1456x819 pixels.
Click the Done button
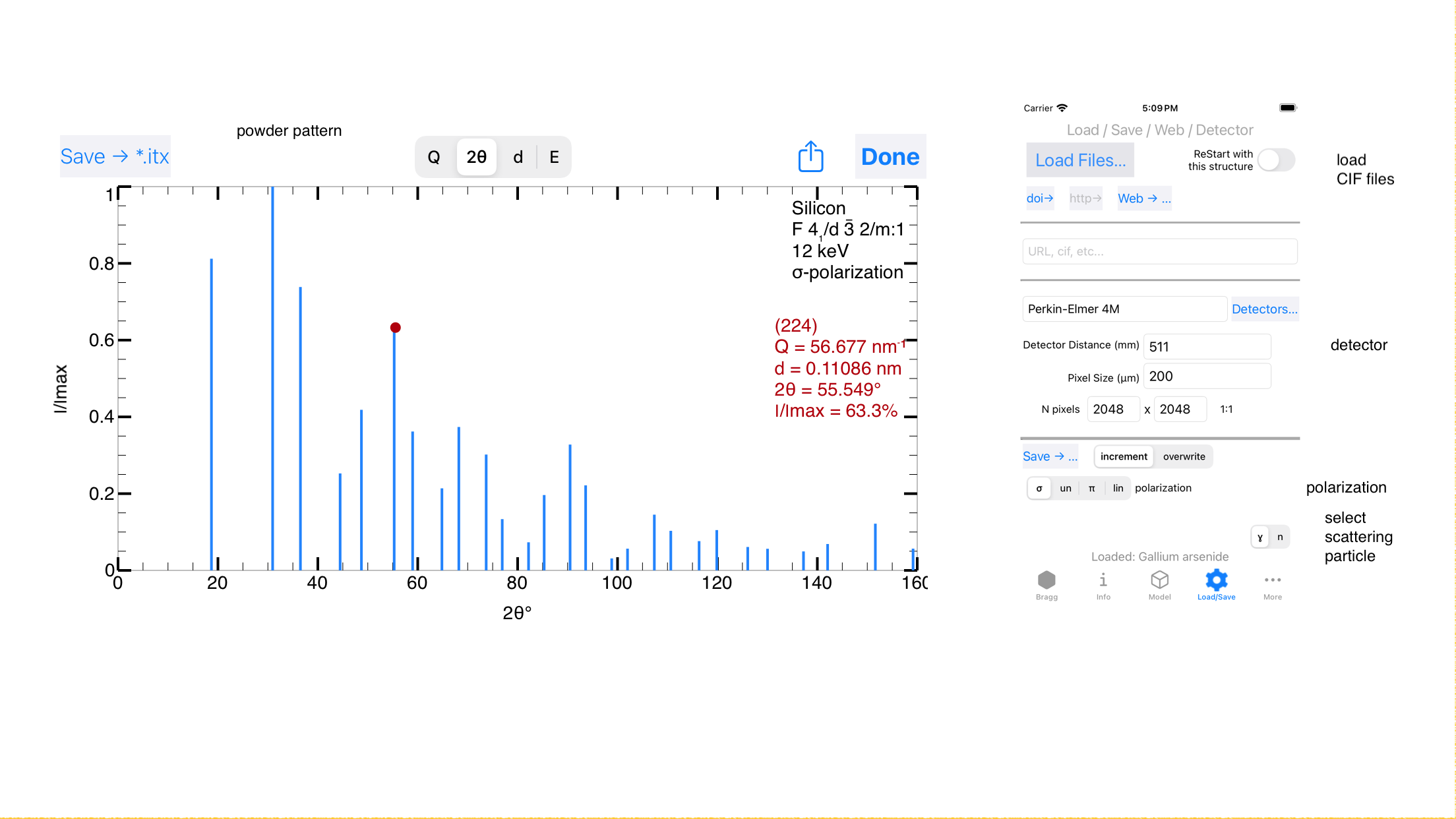[890, 156]
